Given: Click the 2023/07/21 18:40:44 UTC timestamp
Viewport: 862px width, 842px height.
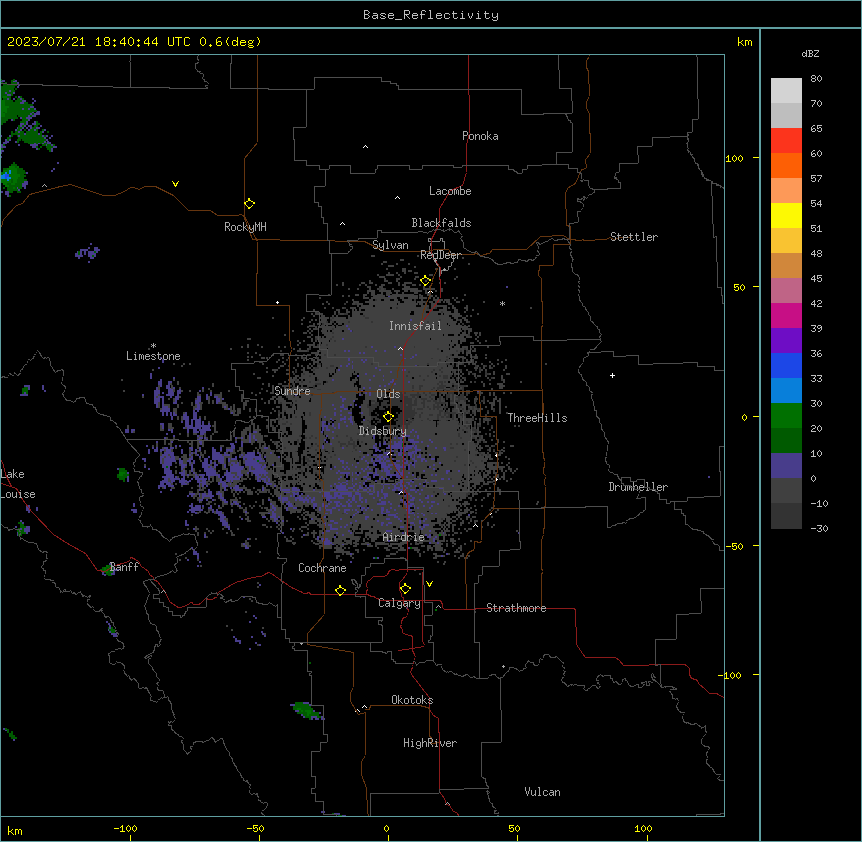Looking at the screenshot, I should click(99, 42).
